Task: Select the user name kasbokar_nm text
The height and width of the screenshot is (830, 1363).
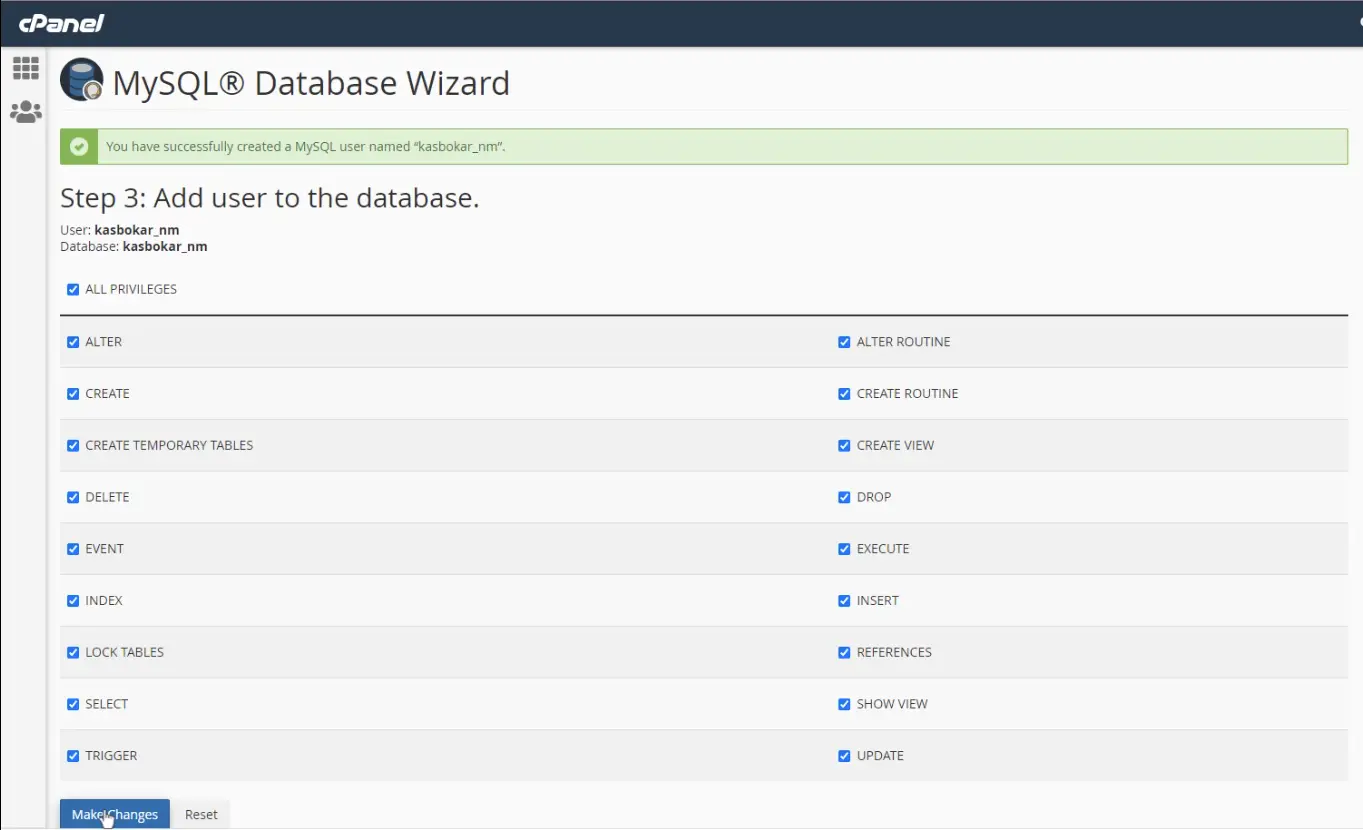Action: 137,230
